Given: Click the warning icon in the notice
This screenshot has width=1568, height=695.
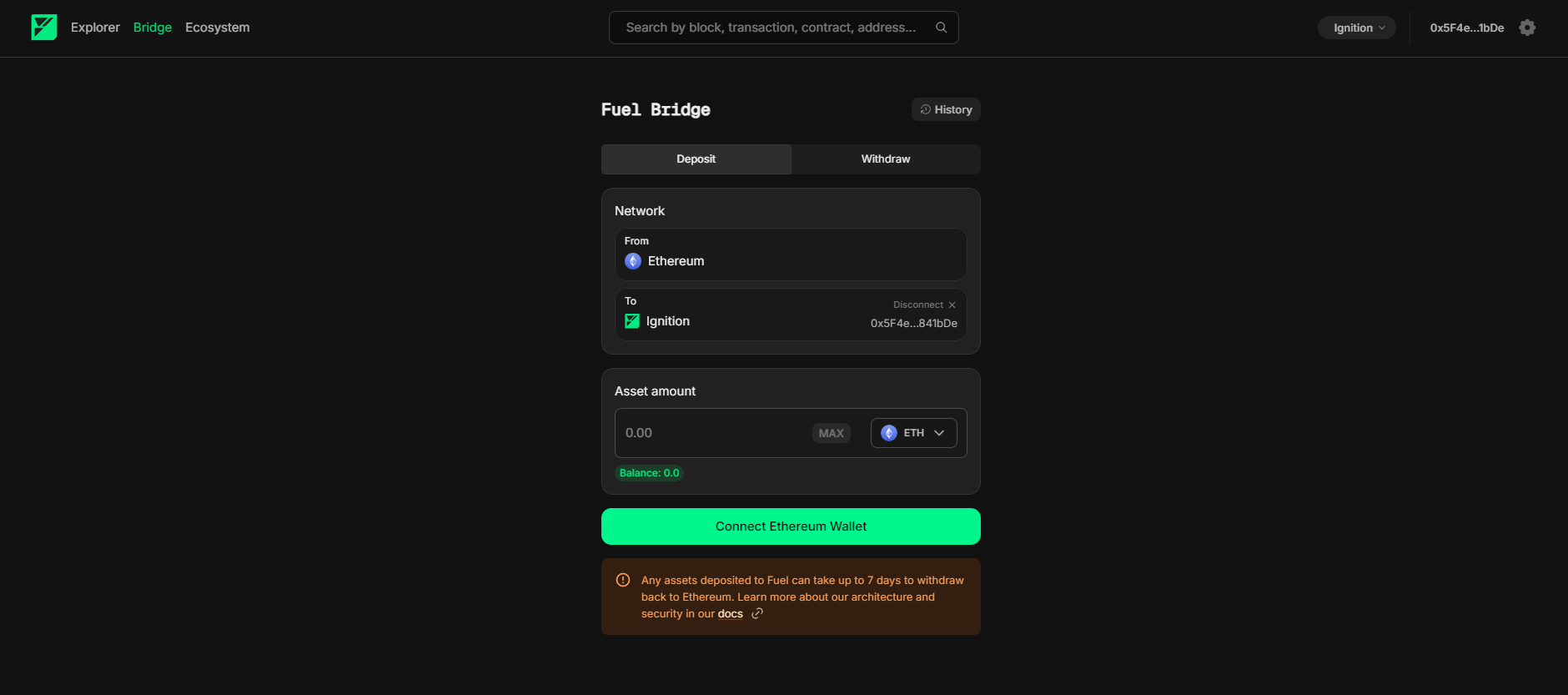Looking at the screenshot, I should click(x=623, y=581).
